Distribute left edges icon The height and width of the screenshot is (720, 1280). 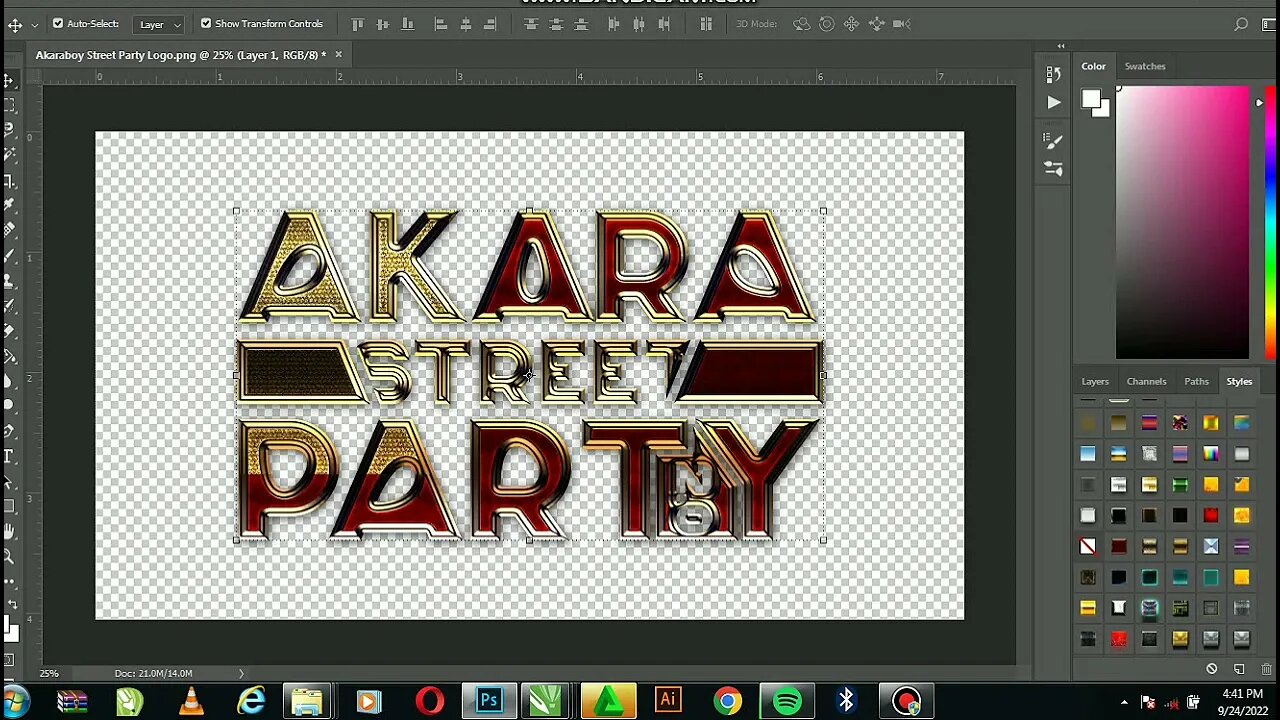coord(614,24)
